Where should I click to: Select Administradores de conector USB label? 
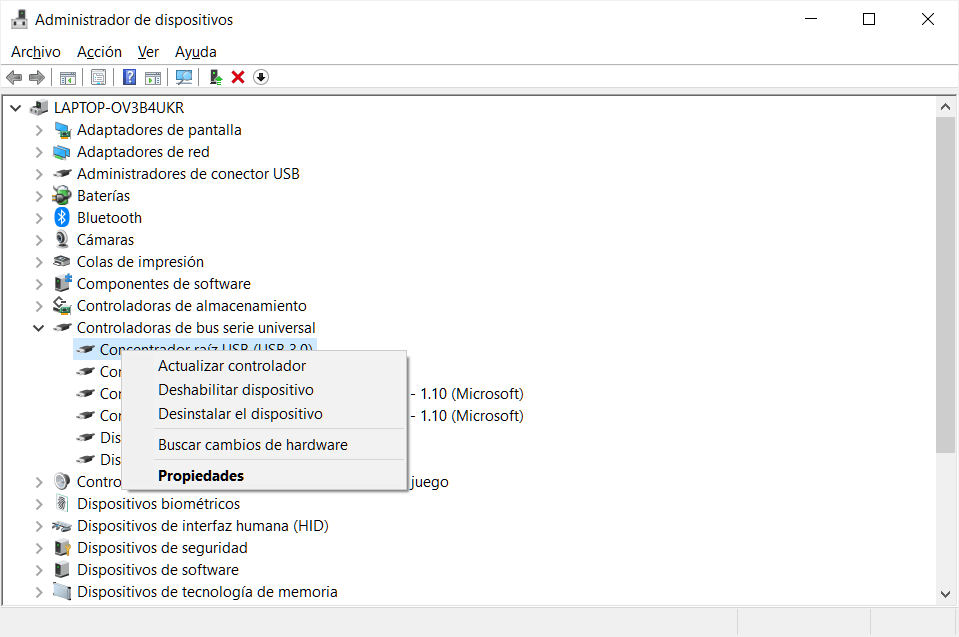(188, 174)
